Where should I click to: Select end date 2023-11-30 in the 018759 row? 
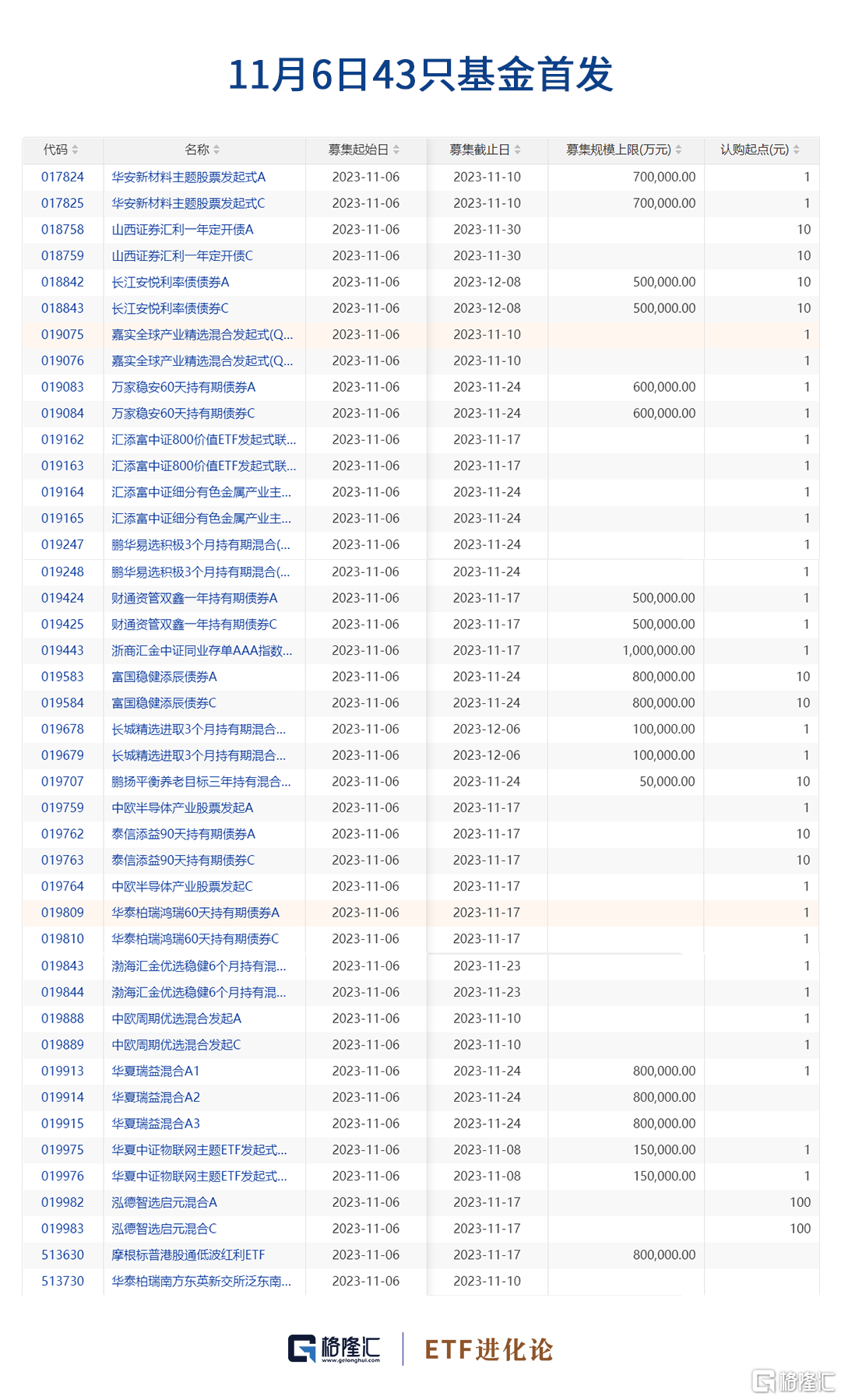point(487,255)
